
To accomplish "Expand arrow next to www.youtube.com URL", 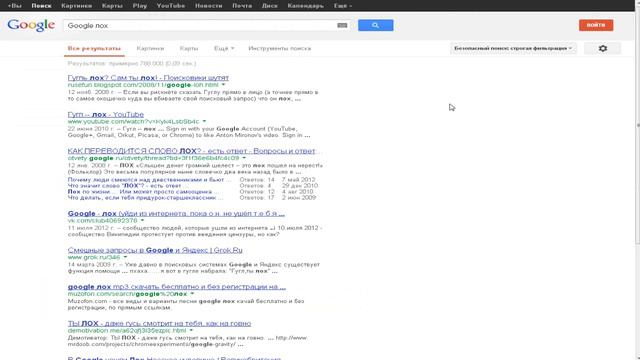I will (x=204, y=122).
